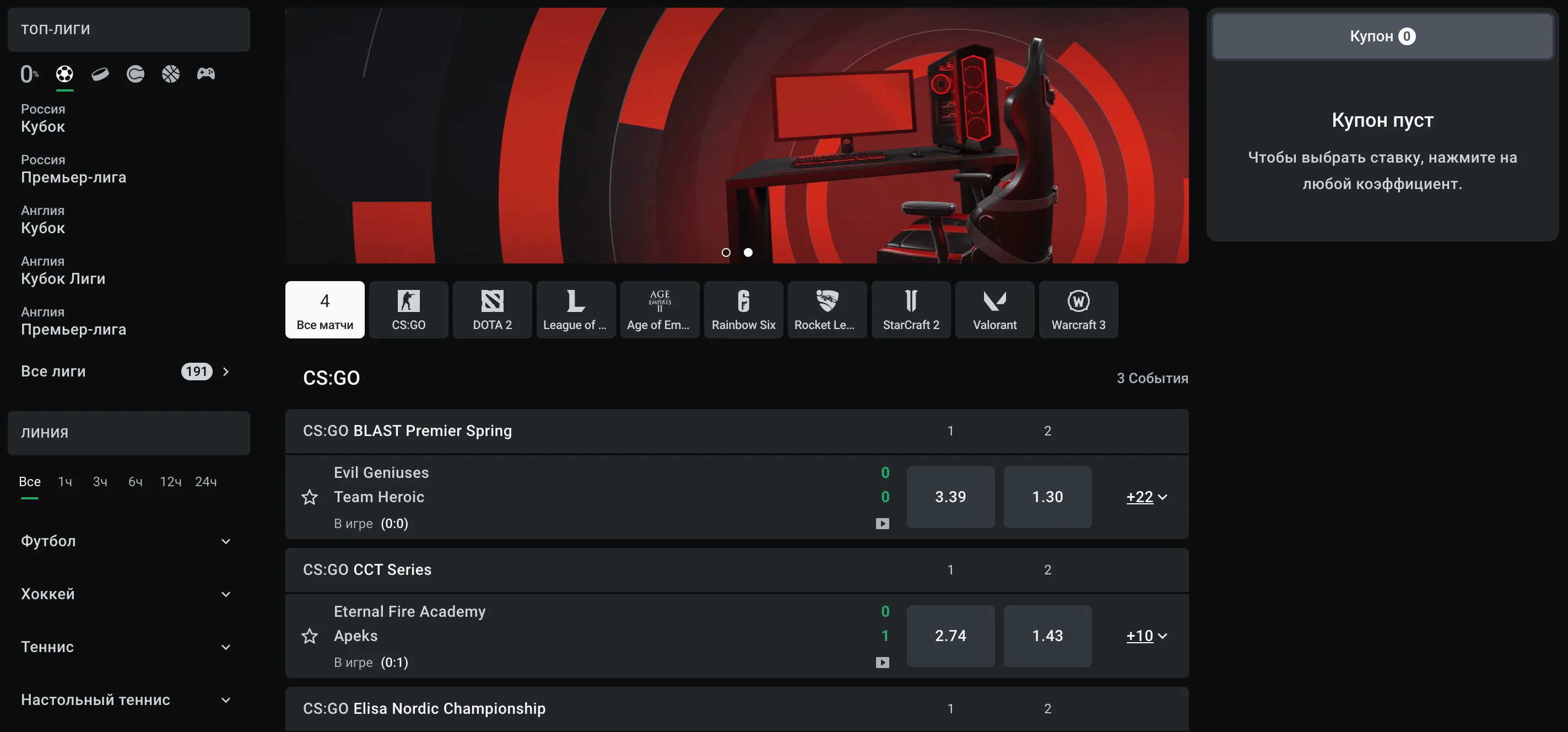Switch to the Все матчи tab

[x=325, y=309]
